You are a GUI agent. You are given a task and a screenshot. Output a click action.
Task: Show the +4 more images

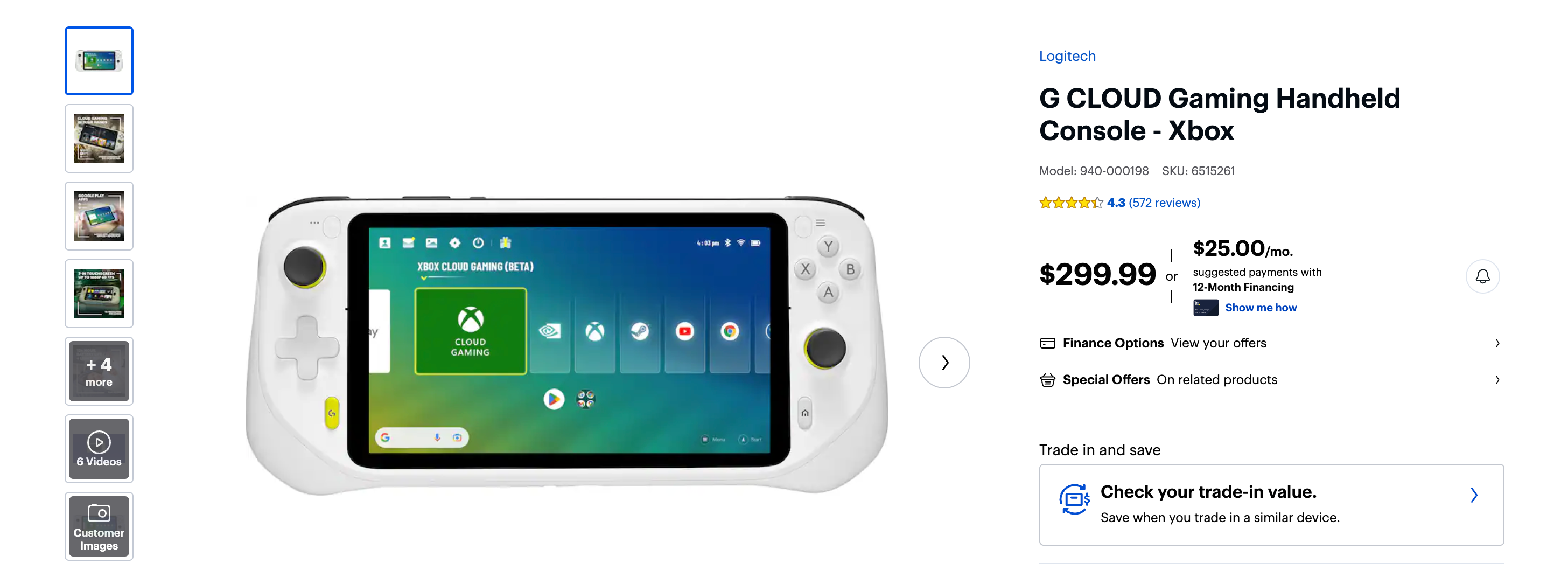99,372
